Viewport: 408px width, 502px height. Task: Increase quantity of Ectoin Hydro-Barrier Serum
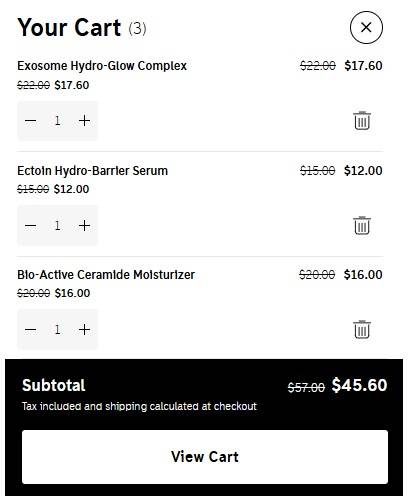click(84, 226)
